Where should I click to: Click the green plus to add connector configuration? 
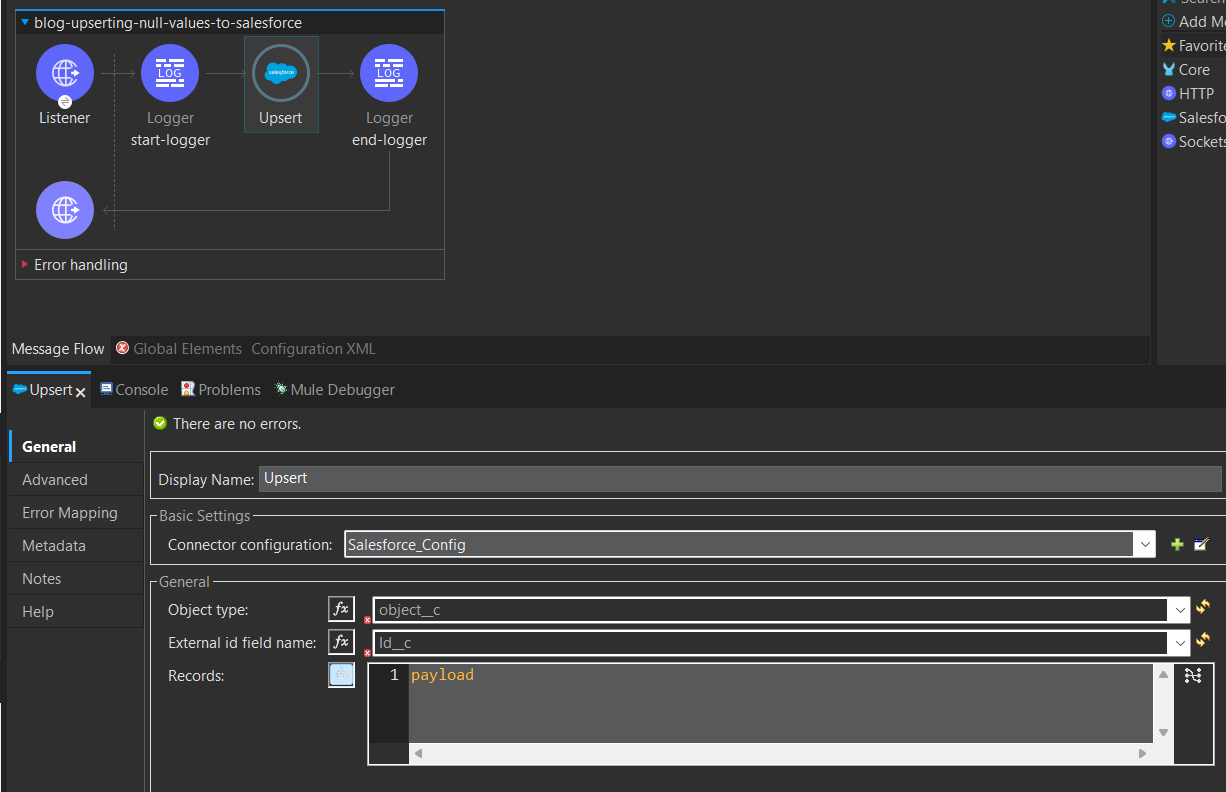click(1177, 545)
